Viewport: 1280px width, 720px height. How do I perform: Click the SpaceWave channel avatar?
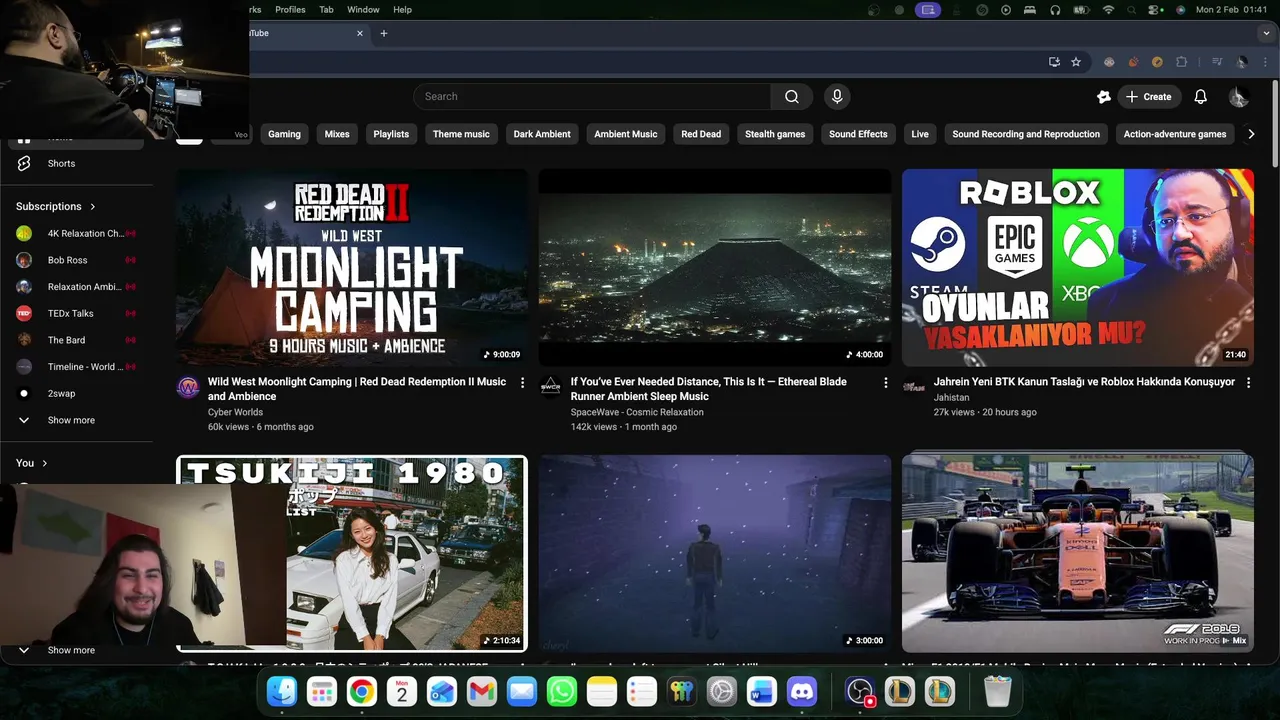550,388
